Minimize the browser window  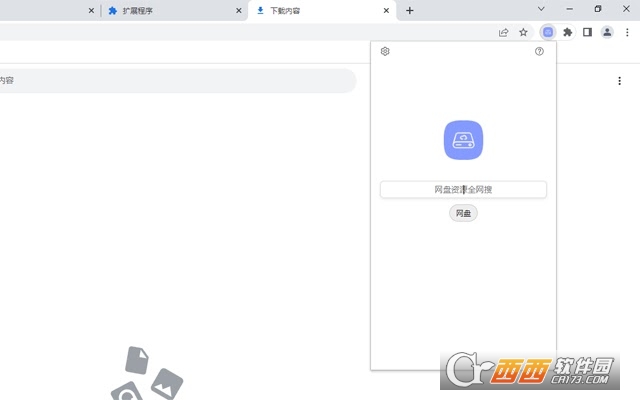click(x=570, y=9)
